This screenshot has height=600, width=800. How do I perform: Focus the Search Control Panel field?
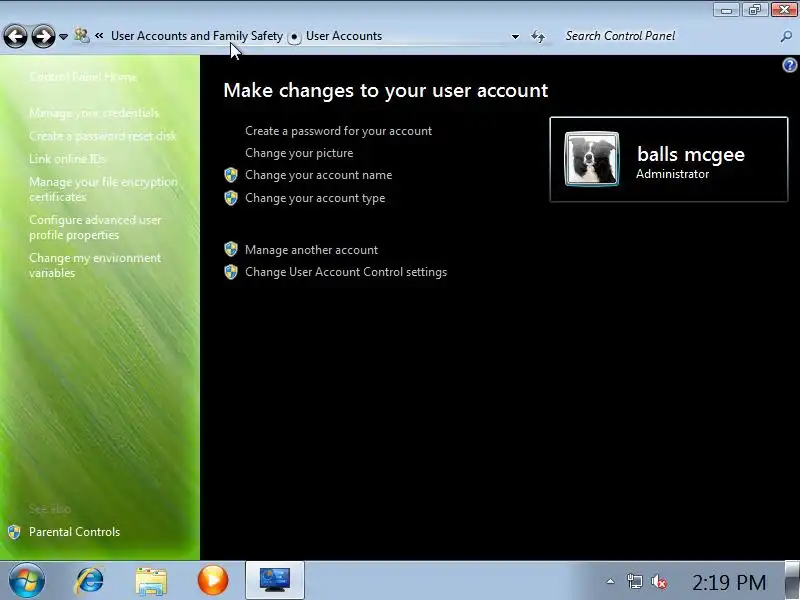pyautogui.click(x=670, y=36)
